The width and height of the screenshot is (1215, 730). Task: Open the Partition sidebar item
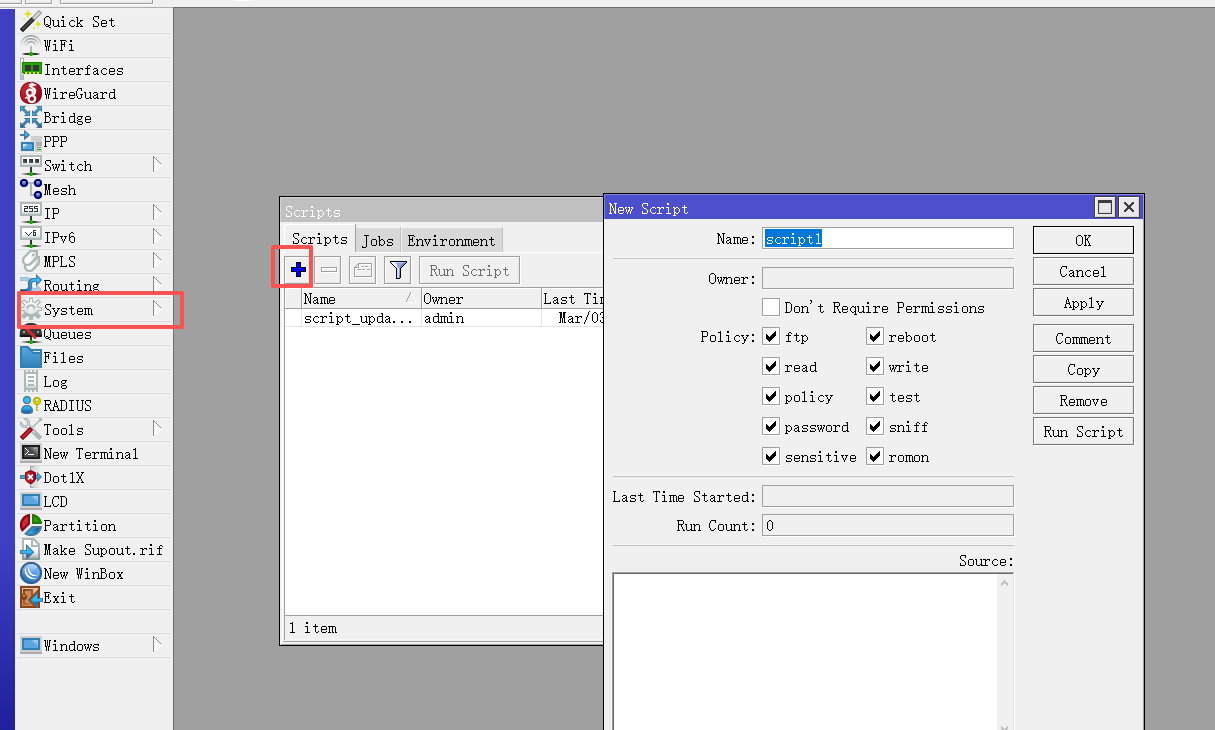coord(79,526)
